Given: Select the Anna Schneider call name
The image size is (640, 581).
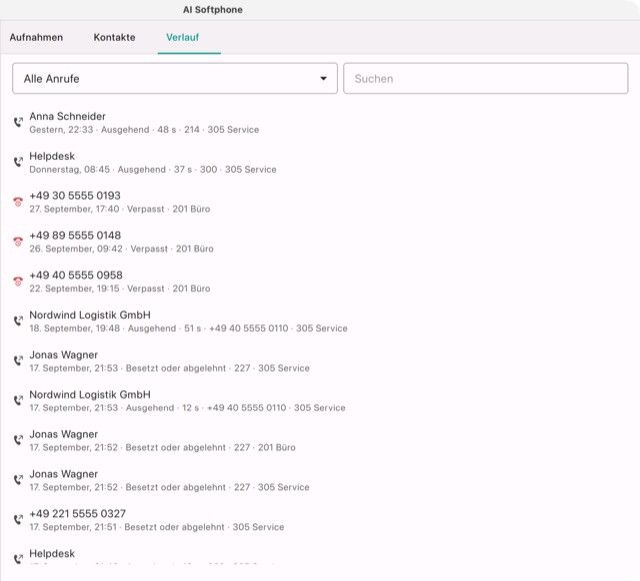Looking at the screenshot, I should (x=67, y=116).
